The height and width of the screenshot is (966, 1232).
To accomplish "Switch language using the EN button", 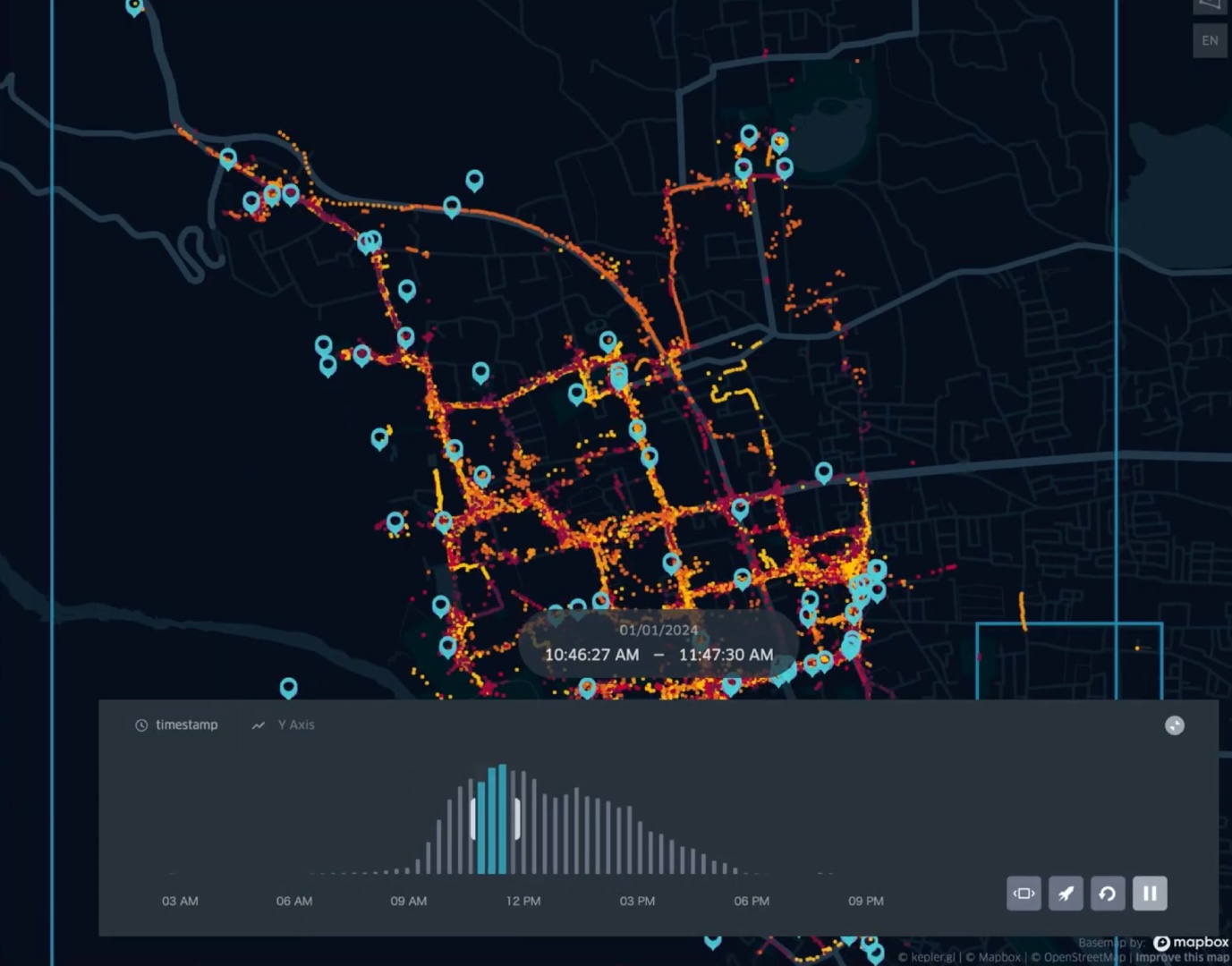I will 1210,40.
